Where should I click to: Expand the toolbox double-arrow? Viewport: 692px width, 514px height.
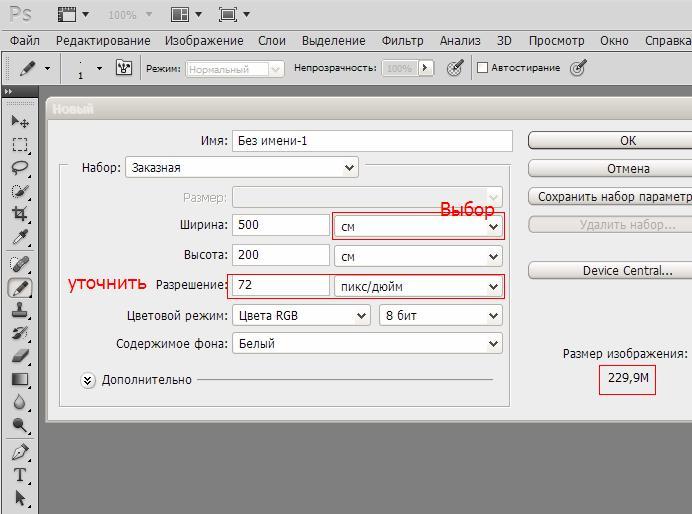pos(8,91)
